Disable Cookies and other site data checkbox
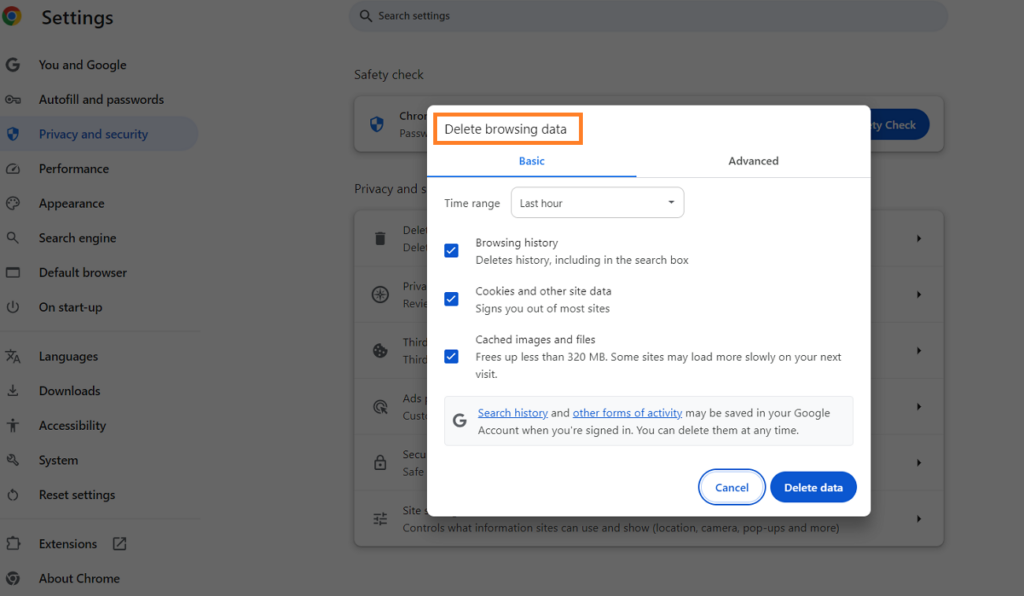1024x596 pixels. [451, 298]
